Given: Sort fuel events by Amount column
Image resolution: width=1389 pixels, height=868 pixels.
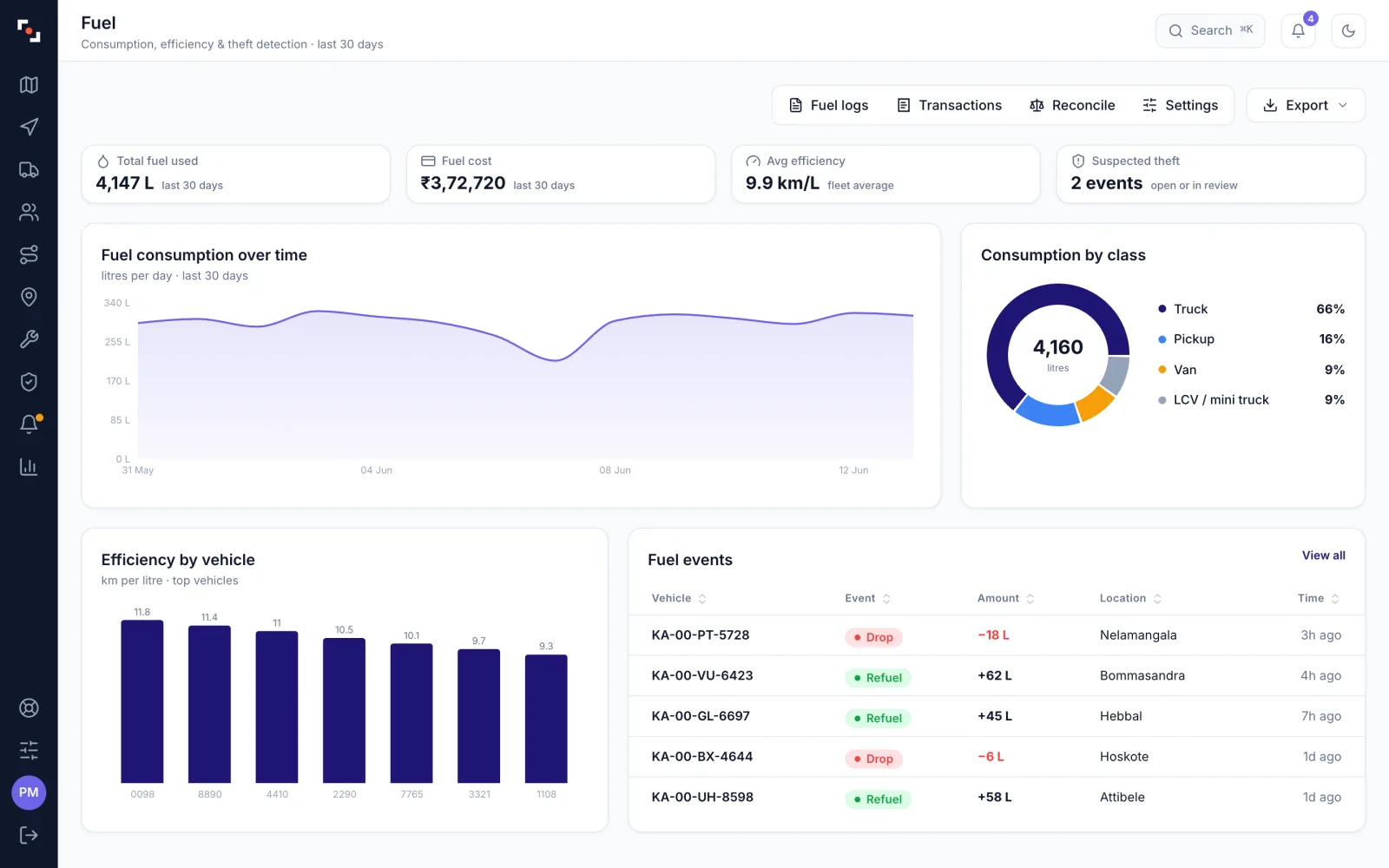Looking at the screenshot, I should [1005, 598].
